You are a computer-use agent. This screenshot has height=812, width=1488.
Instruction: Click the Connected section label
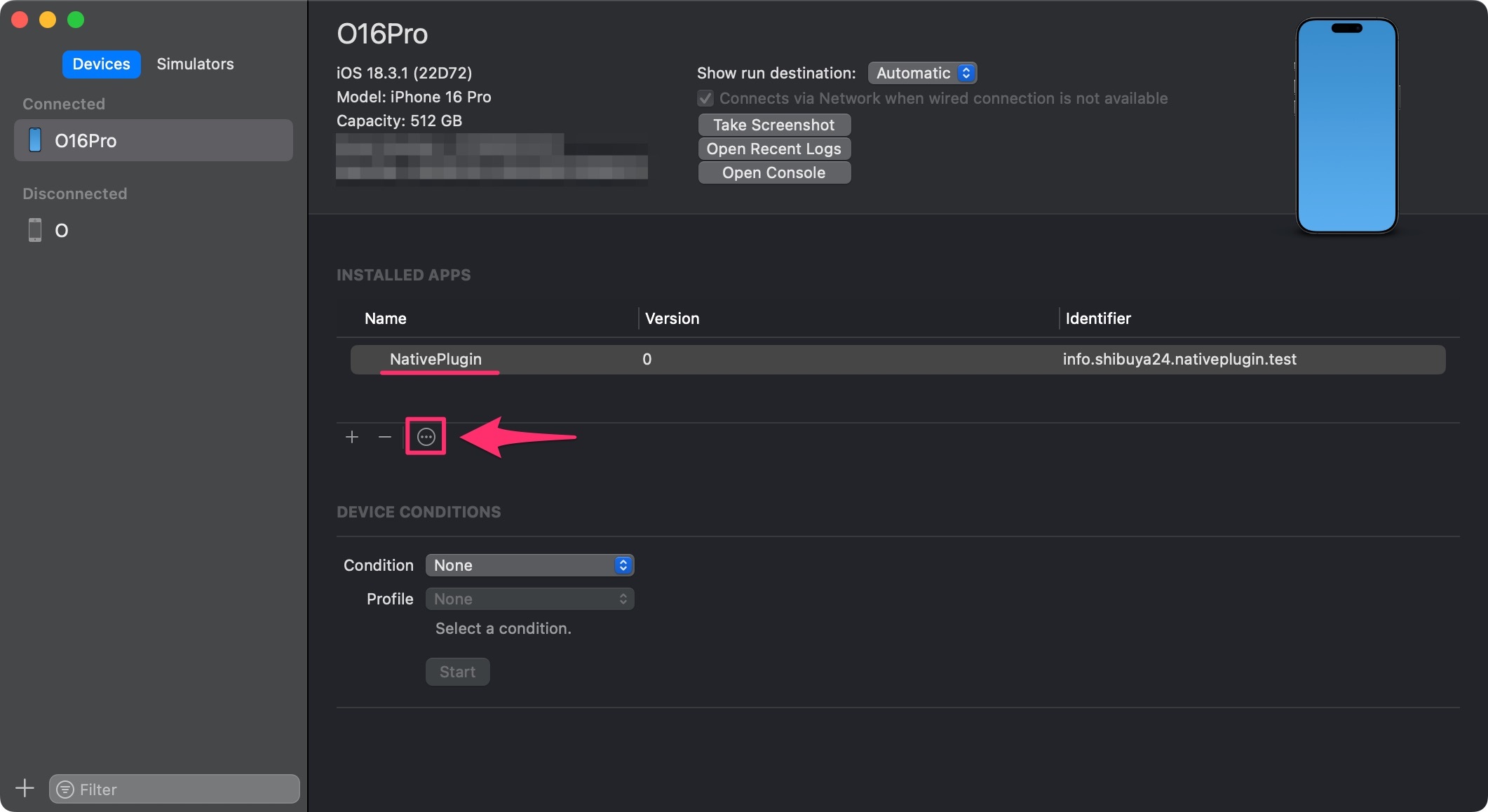click(x=64, y=104)
